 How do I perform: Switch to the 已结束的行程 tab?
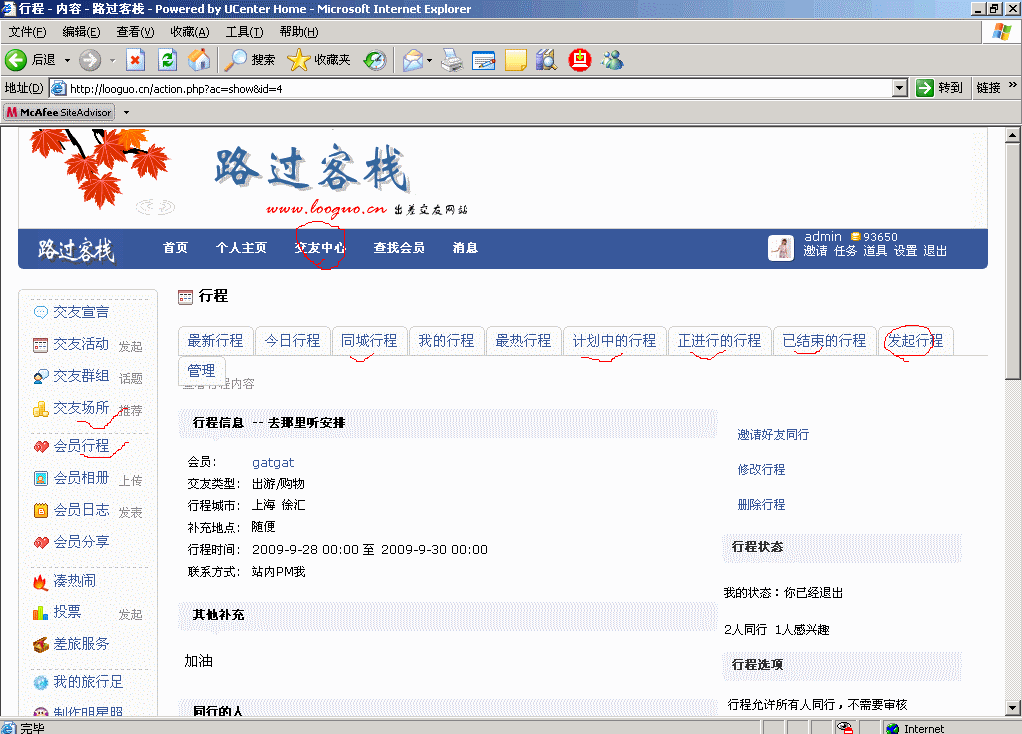[x=824, y=341]
